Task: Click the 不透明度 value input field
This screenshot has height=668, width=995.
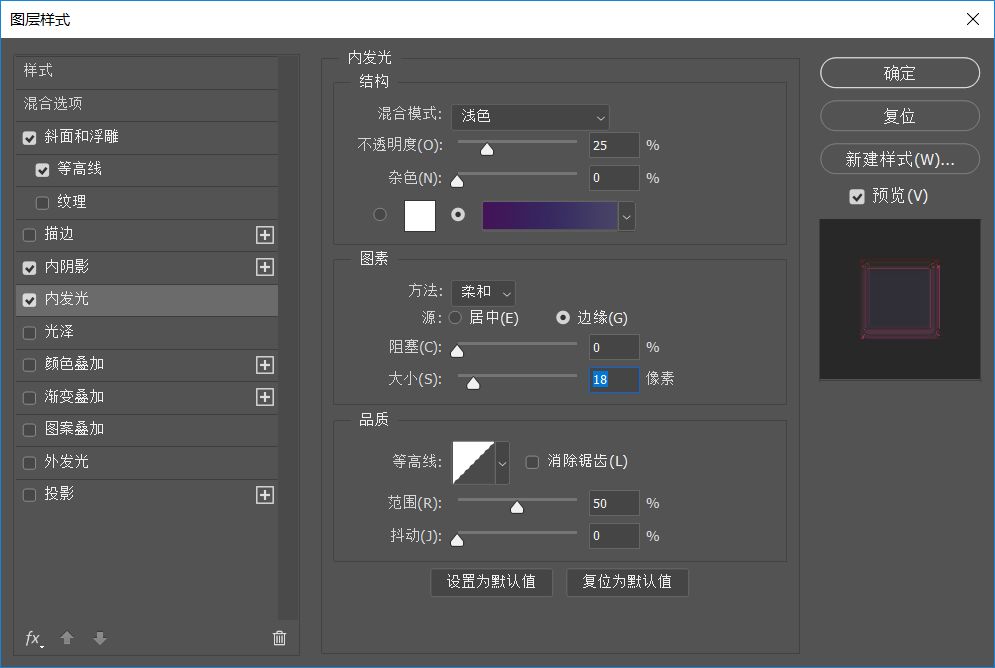Action: tap(613, 145)
